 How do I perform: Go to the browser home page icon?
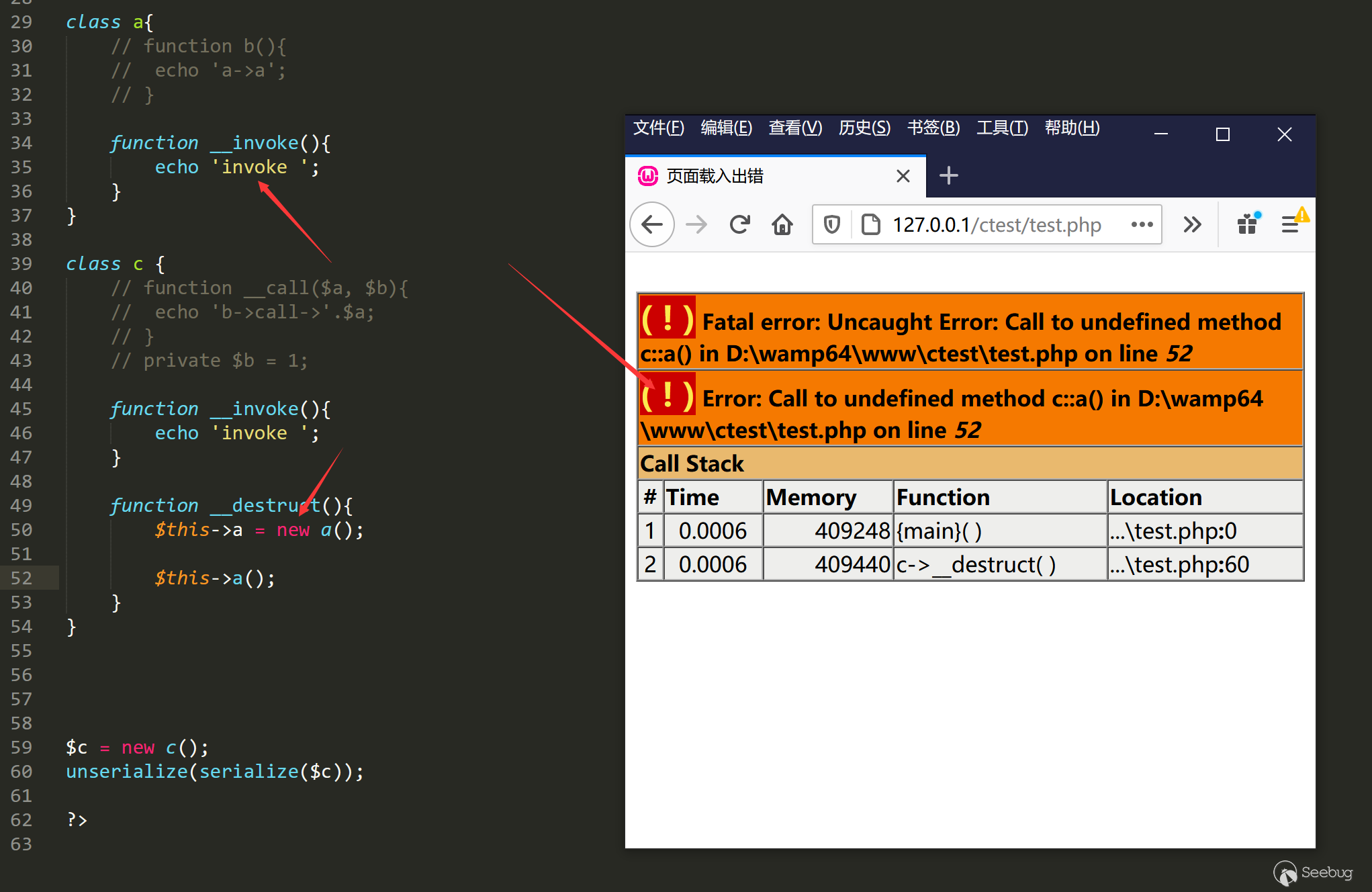coord(782,224)
